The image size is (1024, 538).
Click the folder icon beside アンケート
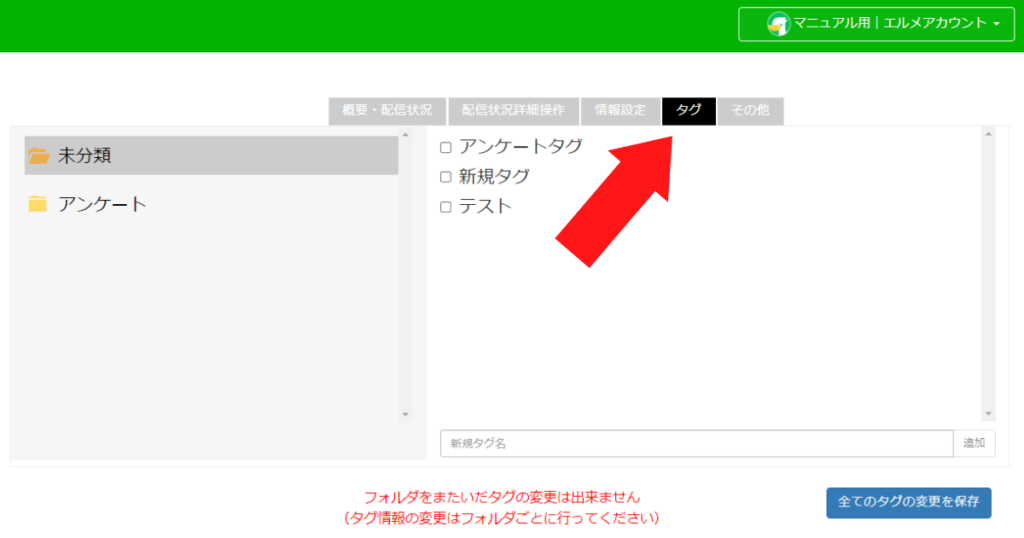point(38,204)
